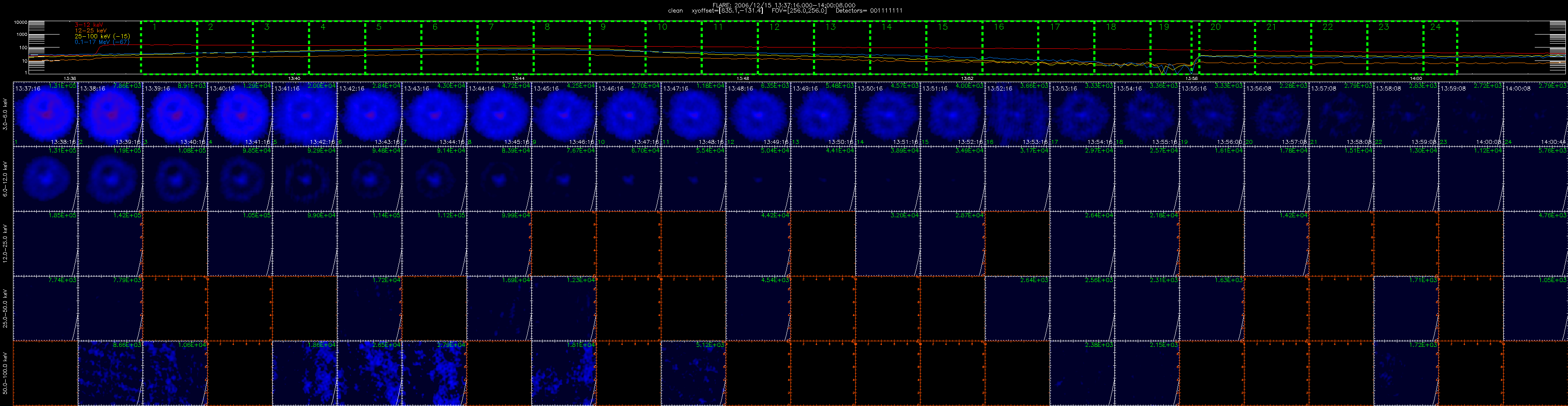The width and height of the screenshot is (1568, 406).
Task: Click the 25.0-50.0 keV image with peak 1.23E+04
Action: (x=564, y=308)
